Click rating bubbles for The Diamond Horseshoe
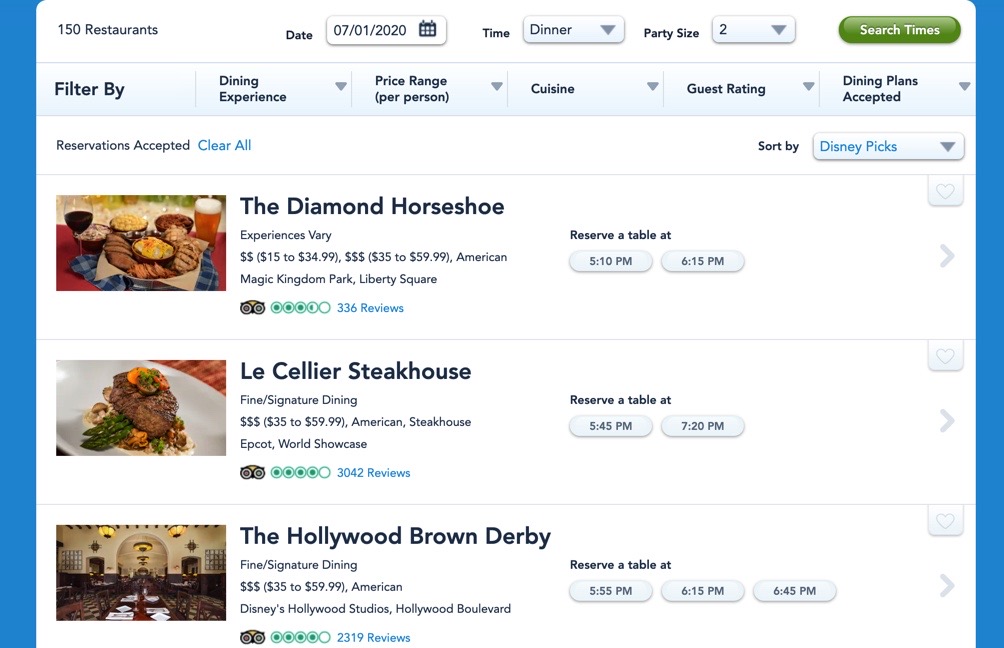This screenshot has height=648, width=1004. pyautogui.click(x=300, y=308)
